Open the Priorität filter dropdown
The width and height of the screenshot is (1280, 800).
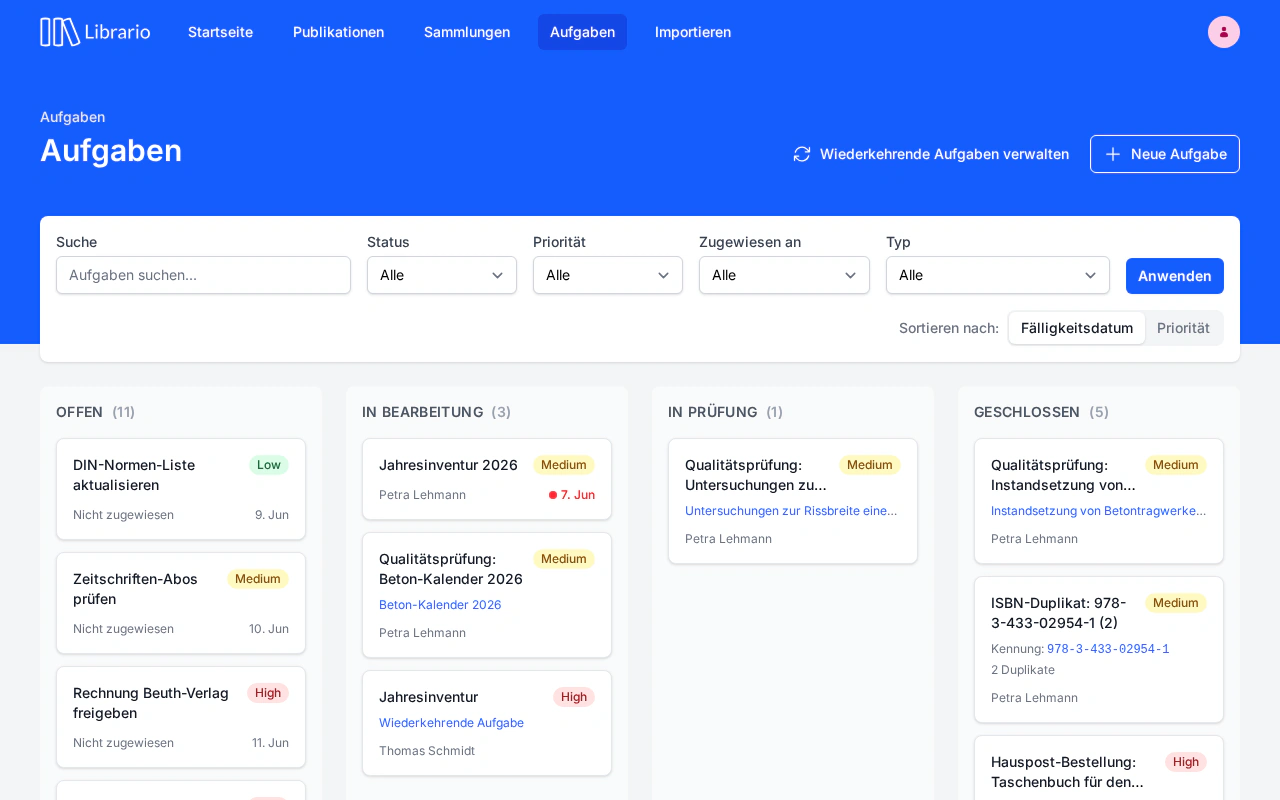click(x=608, y=275)
